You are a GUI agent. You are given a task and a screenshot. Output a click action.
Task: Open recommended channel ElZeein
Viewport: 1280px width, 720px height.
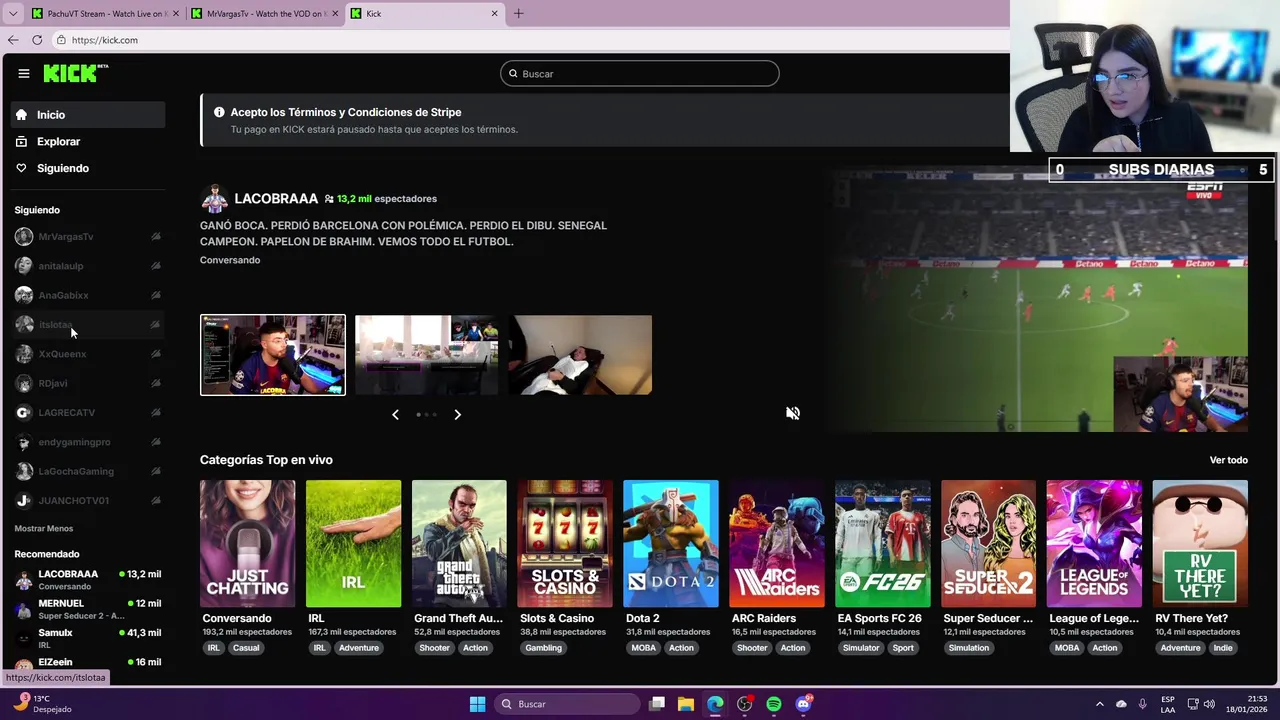[88, 664]
